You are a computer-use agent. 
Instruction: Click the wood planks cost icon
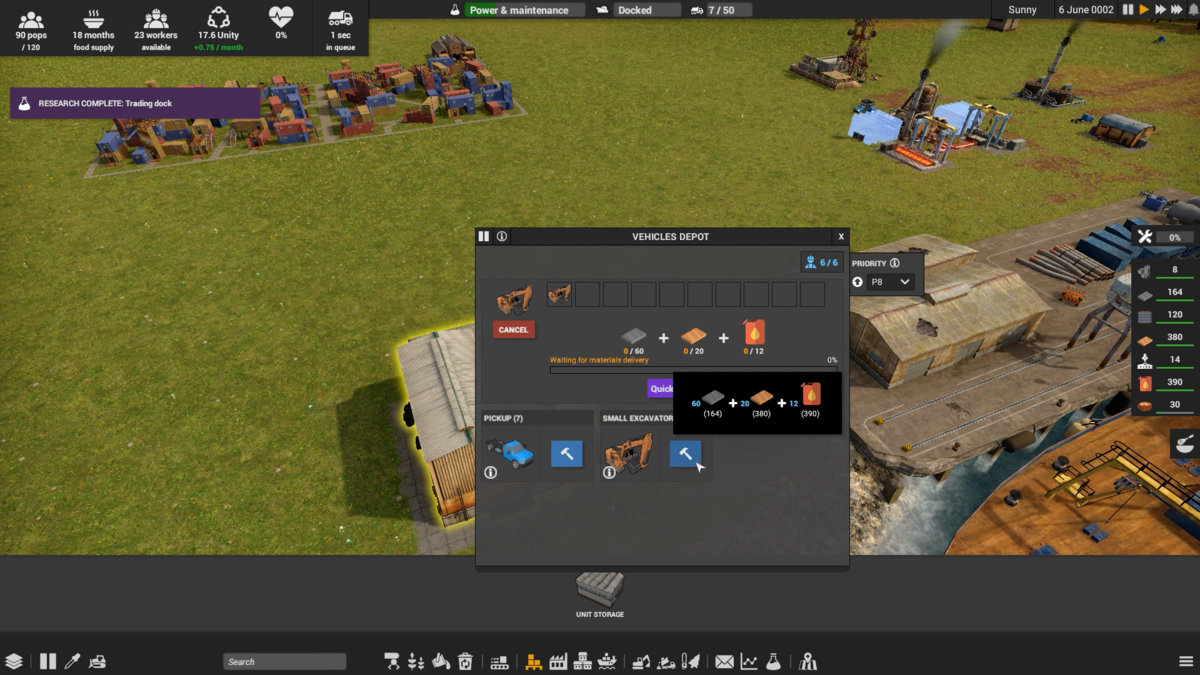click(694, 335)
